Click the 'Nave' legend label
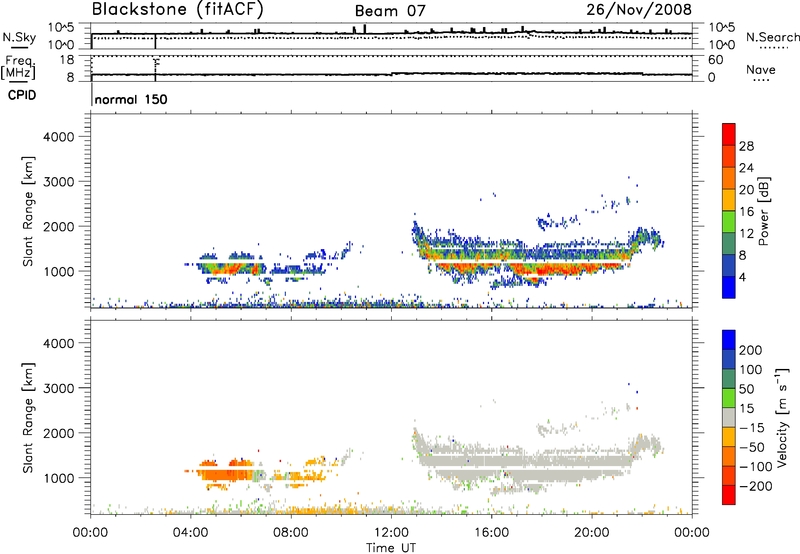This screenshot has width=800, height=554. 761,69
